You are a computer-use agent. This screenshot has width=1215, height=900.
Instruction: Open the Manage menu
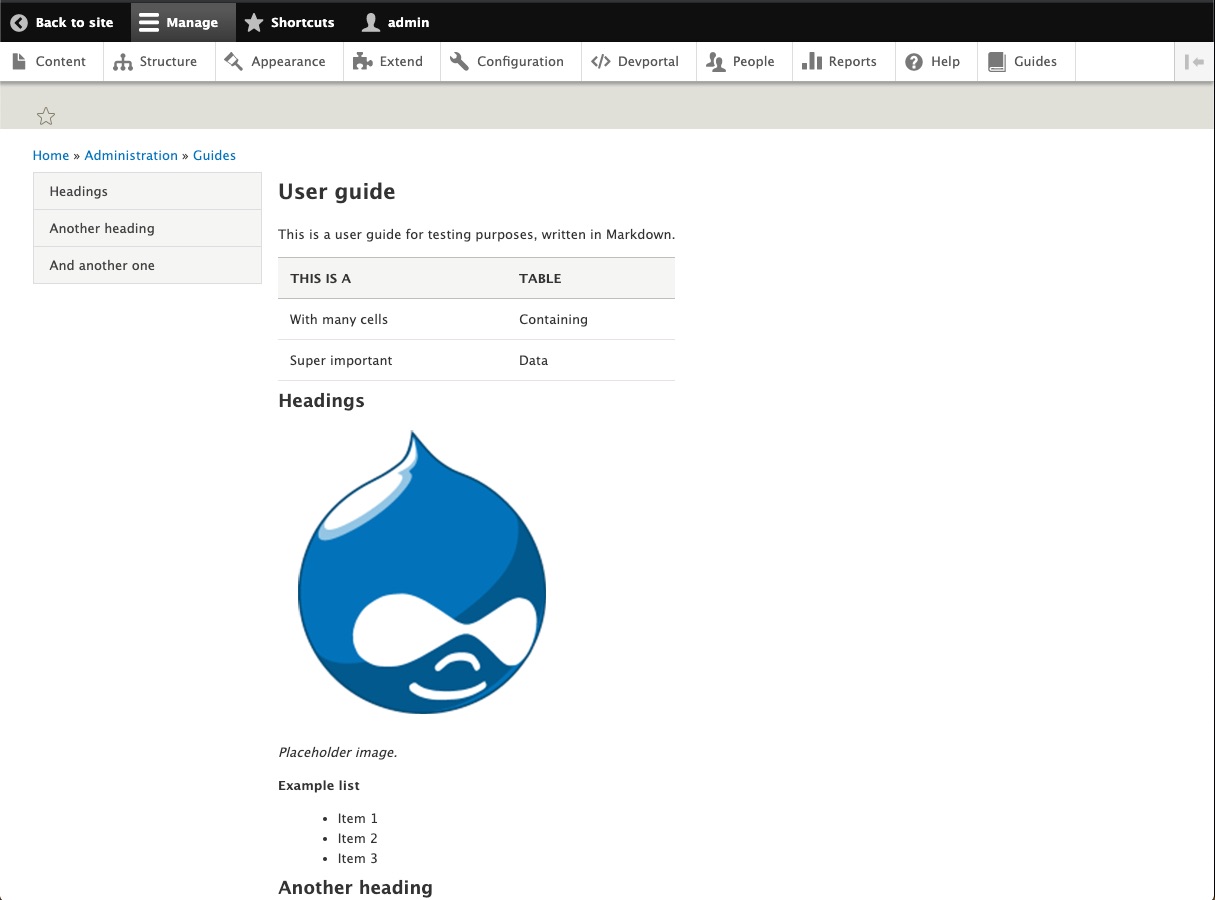click(x=183, y=21)
